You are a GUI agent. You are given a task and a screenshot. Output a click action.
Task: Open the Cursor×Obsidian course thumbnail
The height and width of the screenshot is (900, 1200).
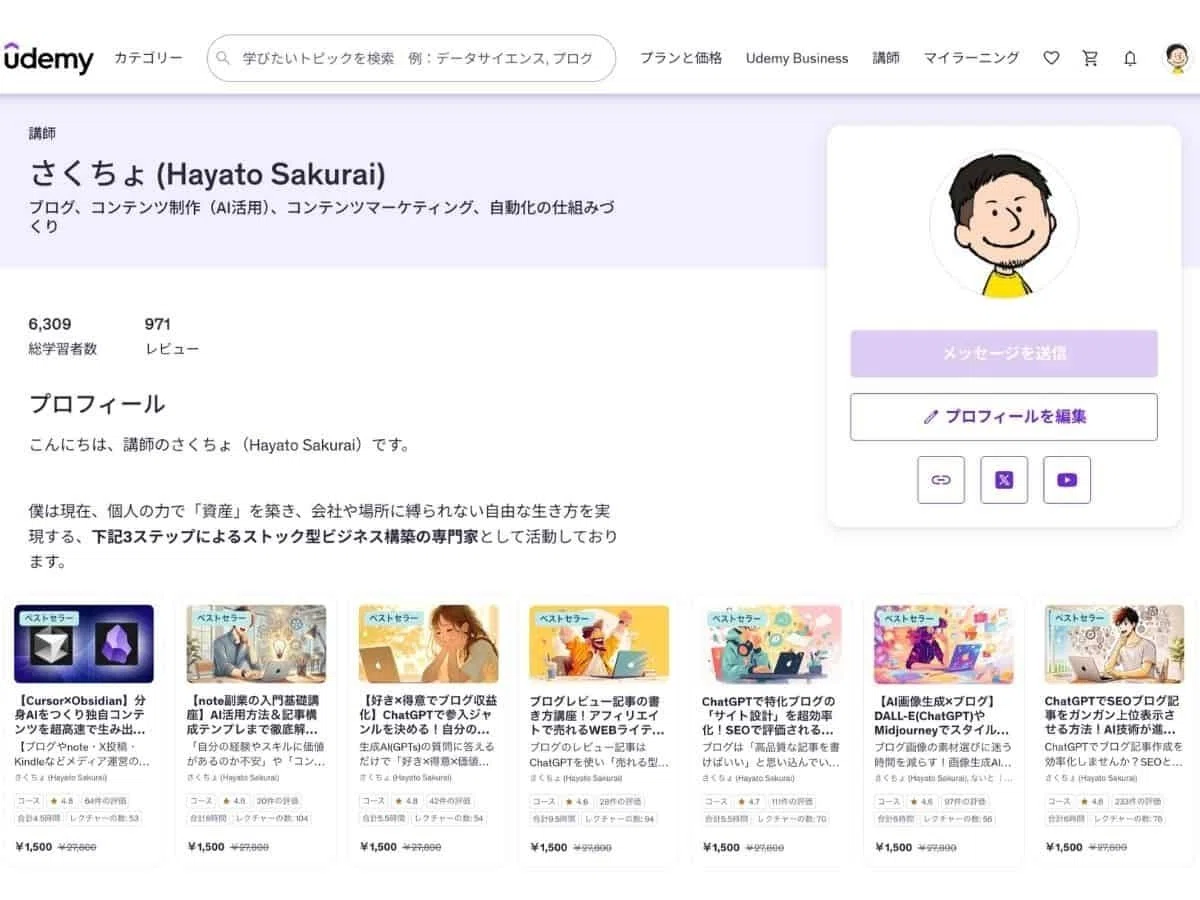pyautogui.click(x=84, y=644)
